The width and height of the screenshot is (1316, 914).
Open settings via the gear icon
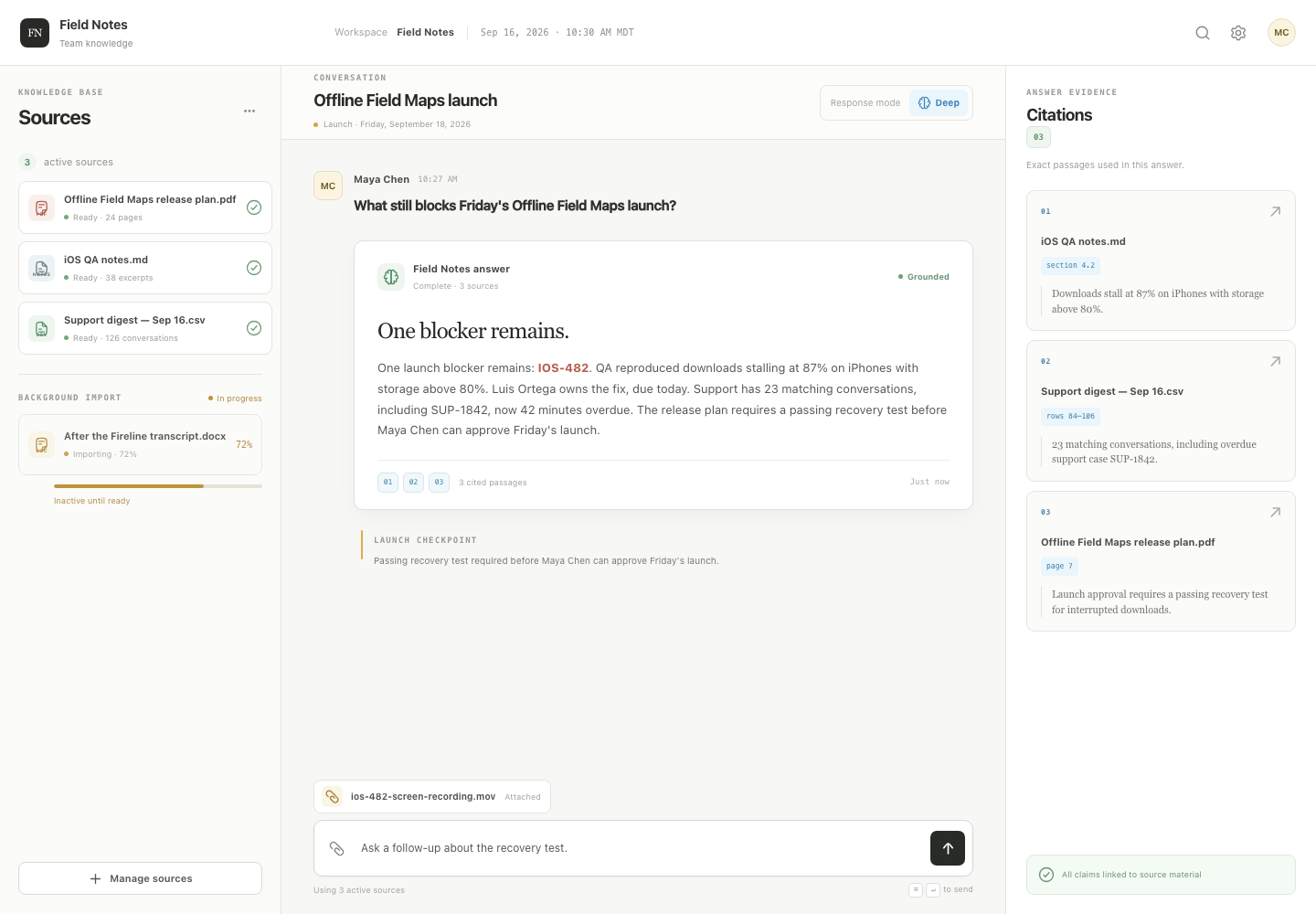(1238, 33)
